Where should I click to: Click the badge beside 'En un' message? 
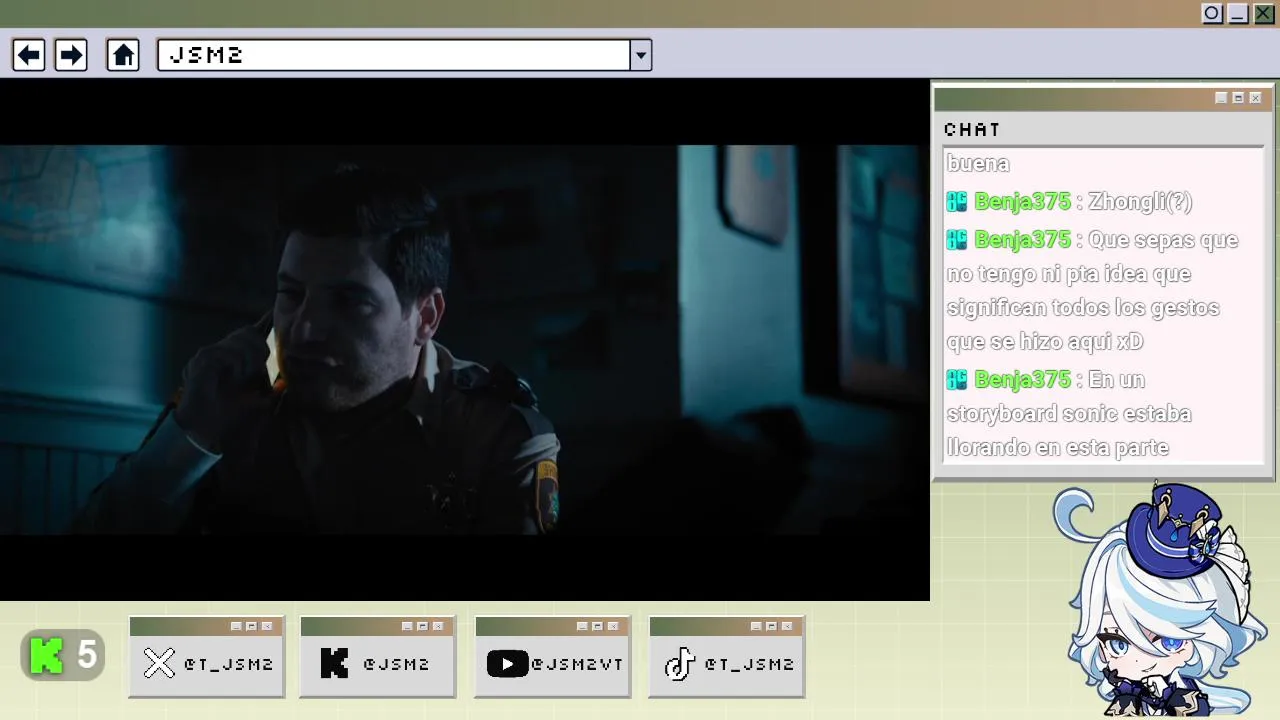tap(957, 380)
